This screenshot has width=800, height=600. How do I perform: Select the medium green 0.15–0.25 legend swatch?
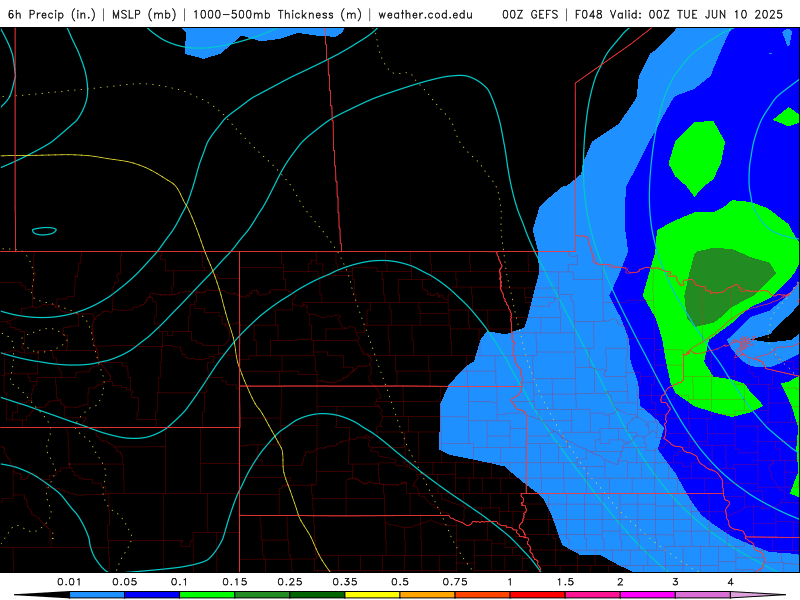tap(262, 595)
